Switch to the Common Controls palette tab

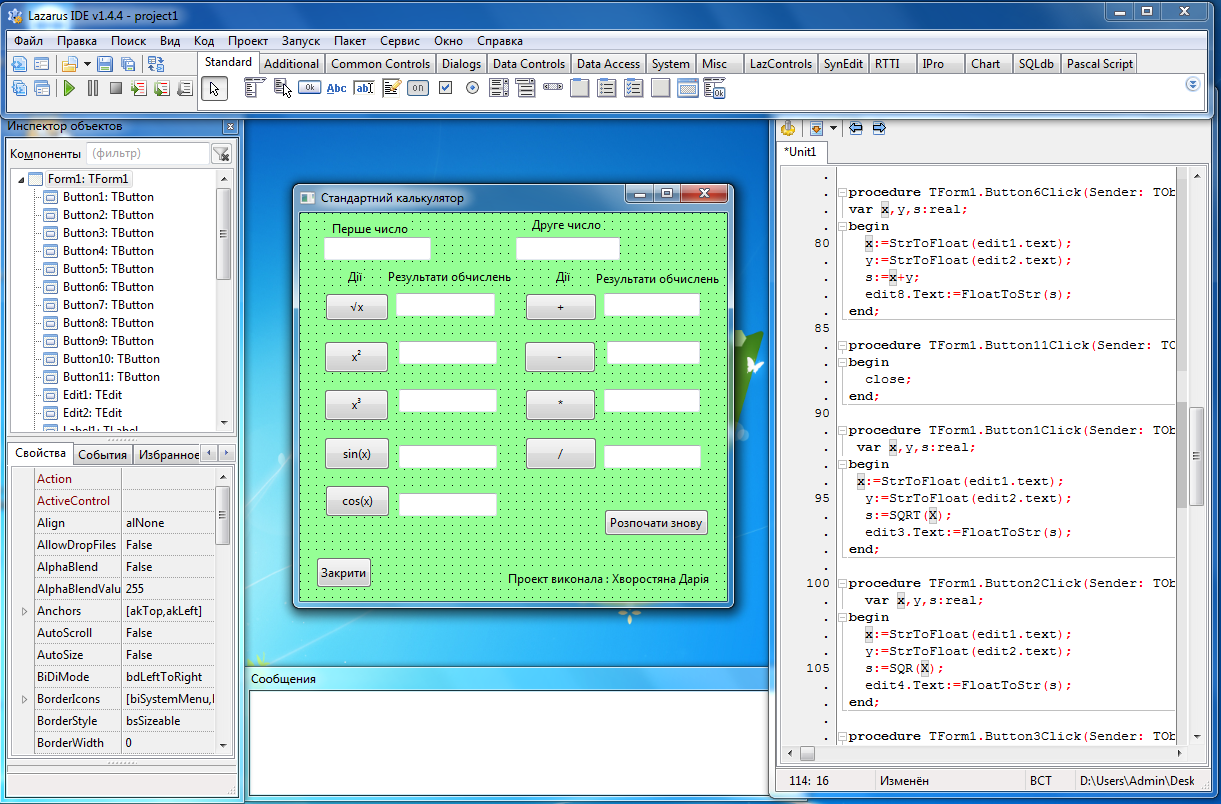380,63
